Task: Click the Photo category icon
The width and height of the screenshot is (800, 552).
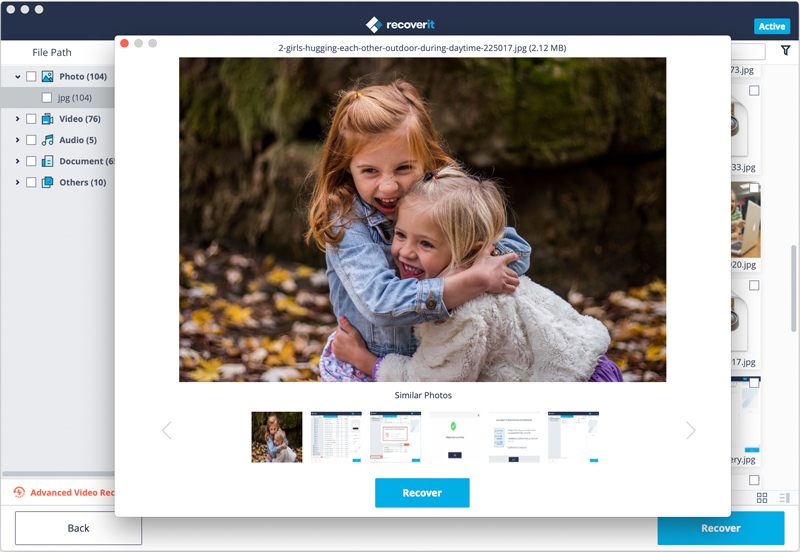Action: coord(47,77)
